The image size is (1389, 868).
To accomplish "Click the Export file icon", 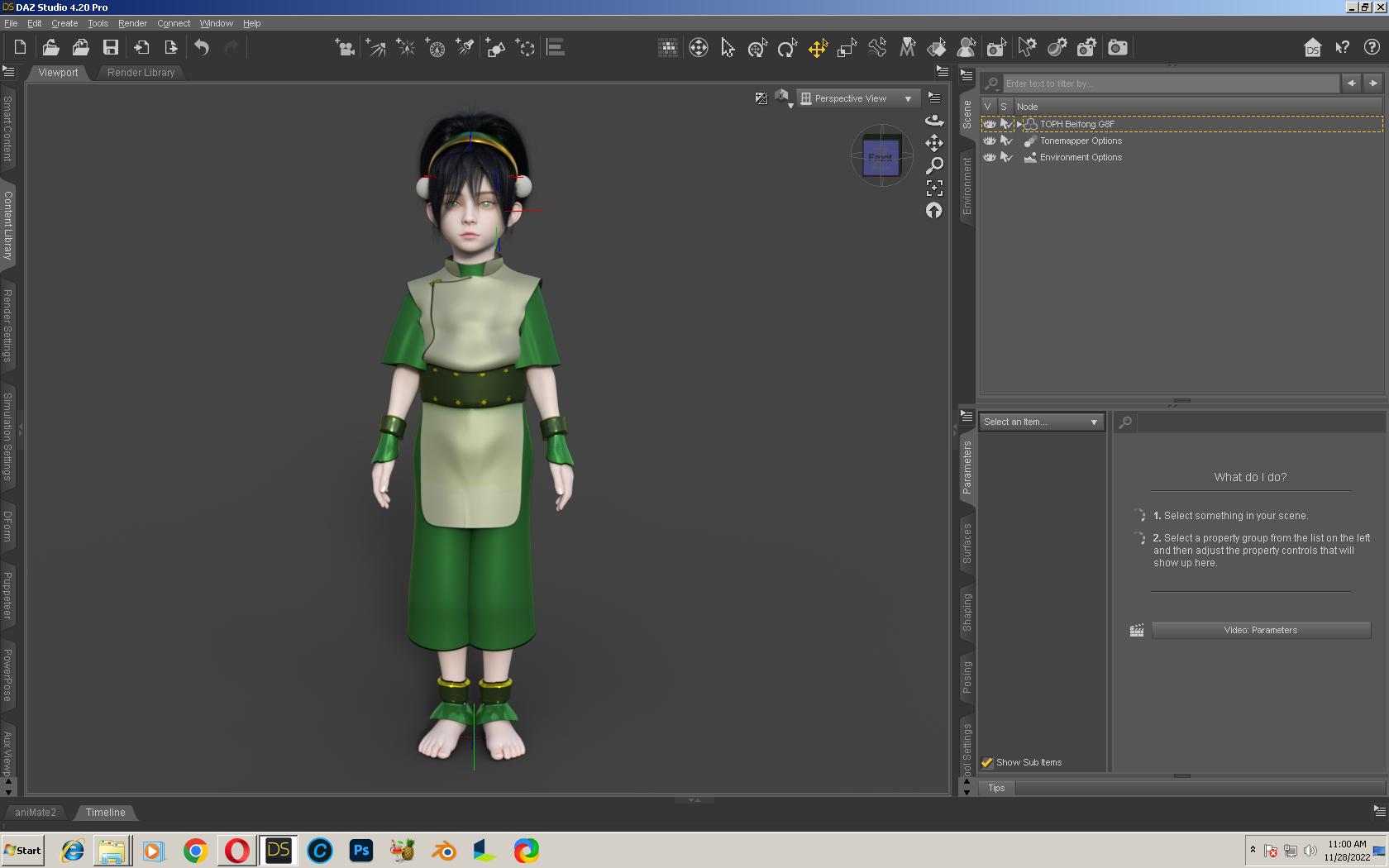I will coord(171,48).
